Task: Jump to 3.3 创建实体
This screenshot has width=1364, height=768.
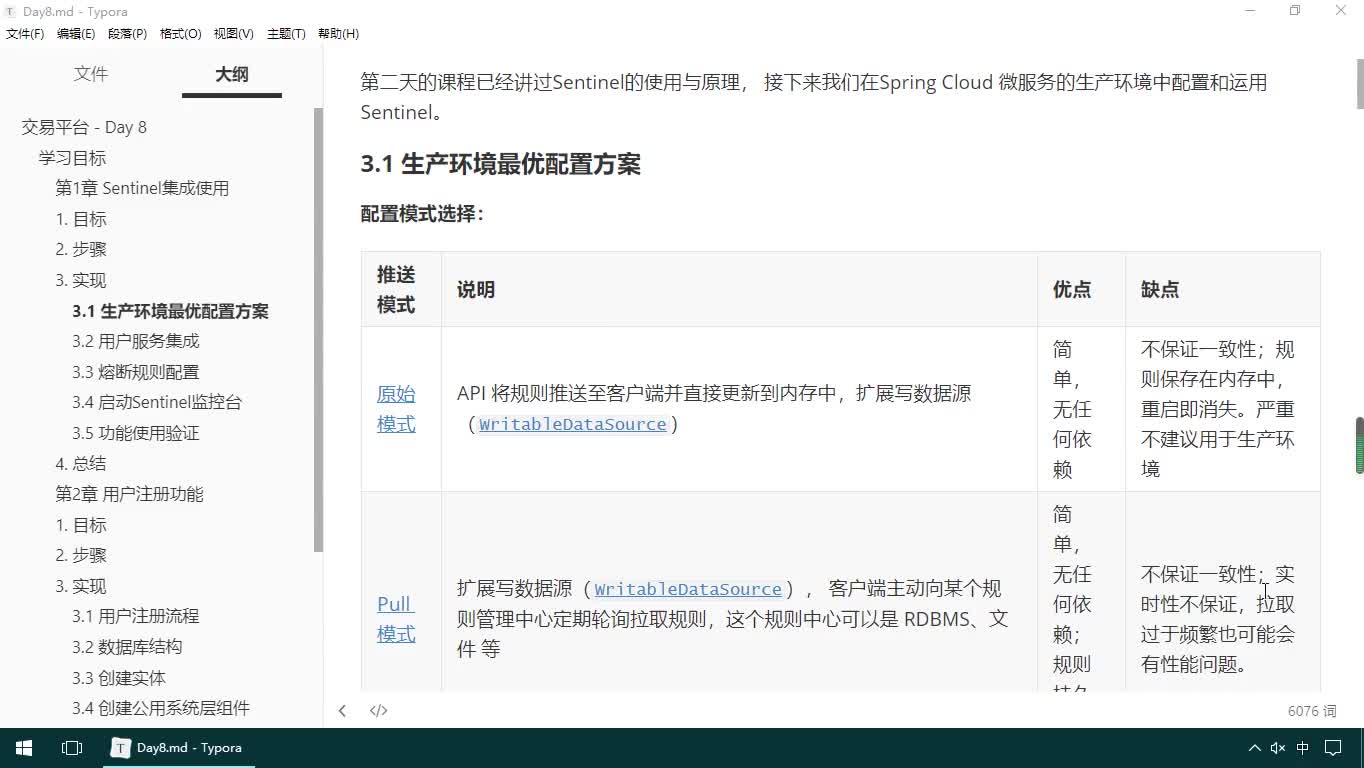Action: 119,678
